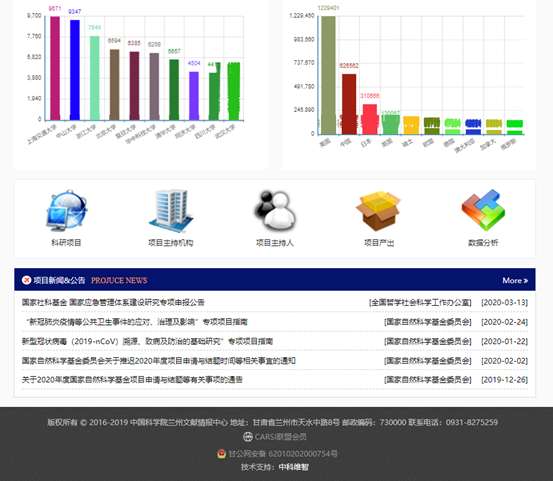Open the 2019-12-26 国家自然科学基金 notice
This screenshot has height=481, width=553.
point(132,380)
